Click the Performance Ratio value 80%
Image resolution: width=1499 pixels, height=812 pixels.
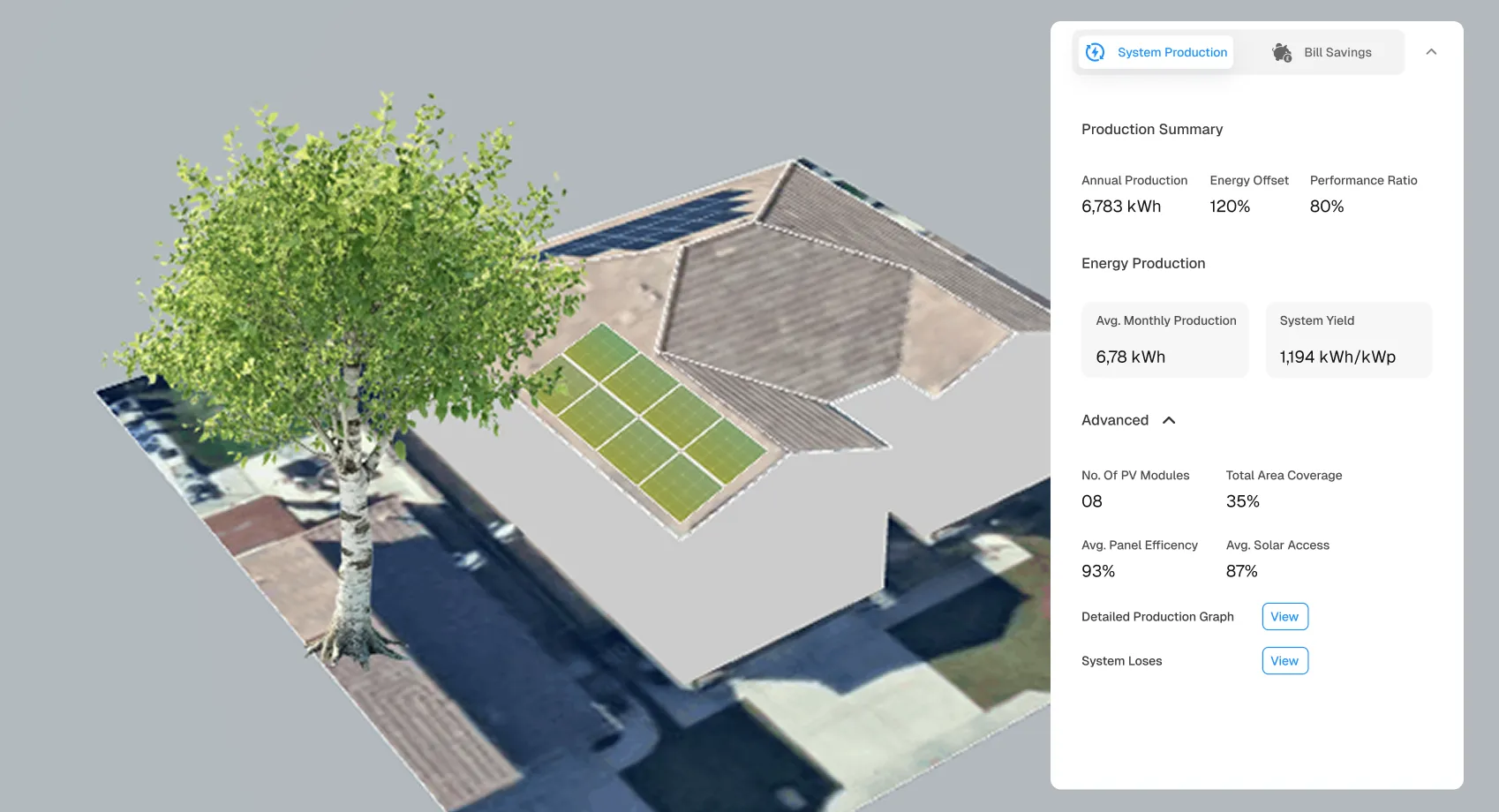coord(1327,207)
